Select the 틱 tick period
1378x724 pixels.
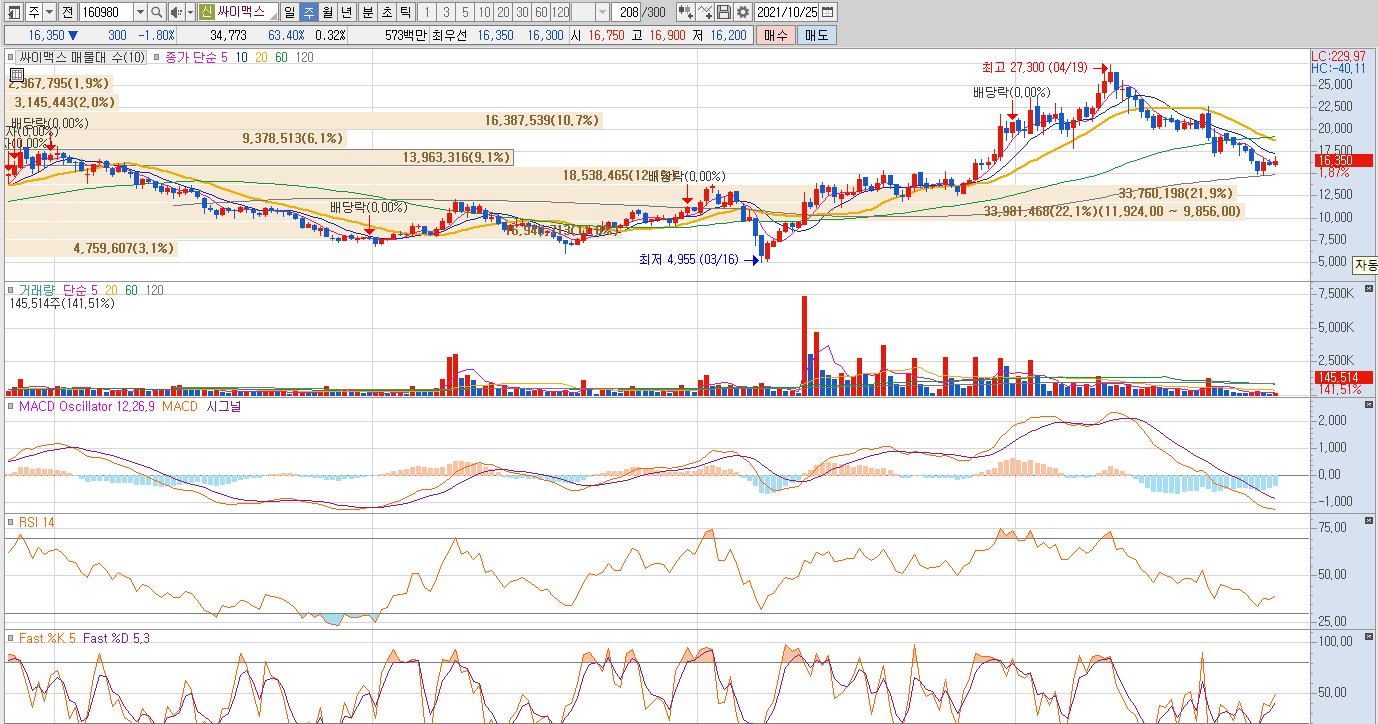[x=404, y=12]
